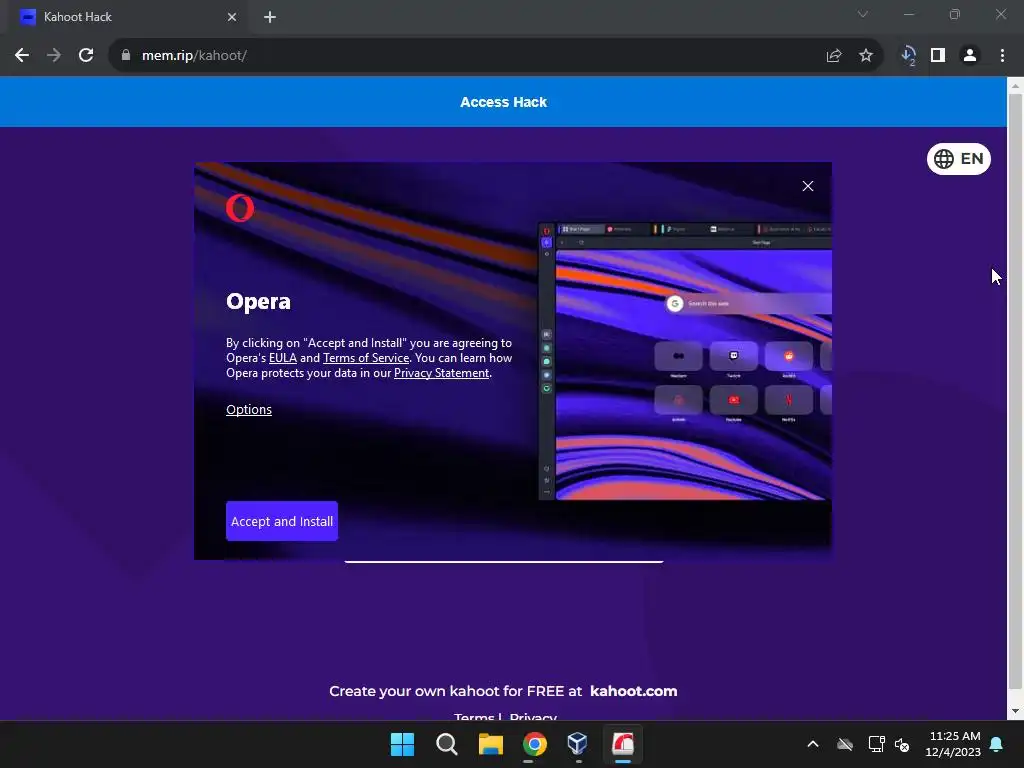Open red app icon in taskbar
The height and width of the screenshot is (768, 1024).
click(622, 744)
